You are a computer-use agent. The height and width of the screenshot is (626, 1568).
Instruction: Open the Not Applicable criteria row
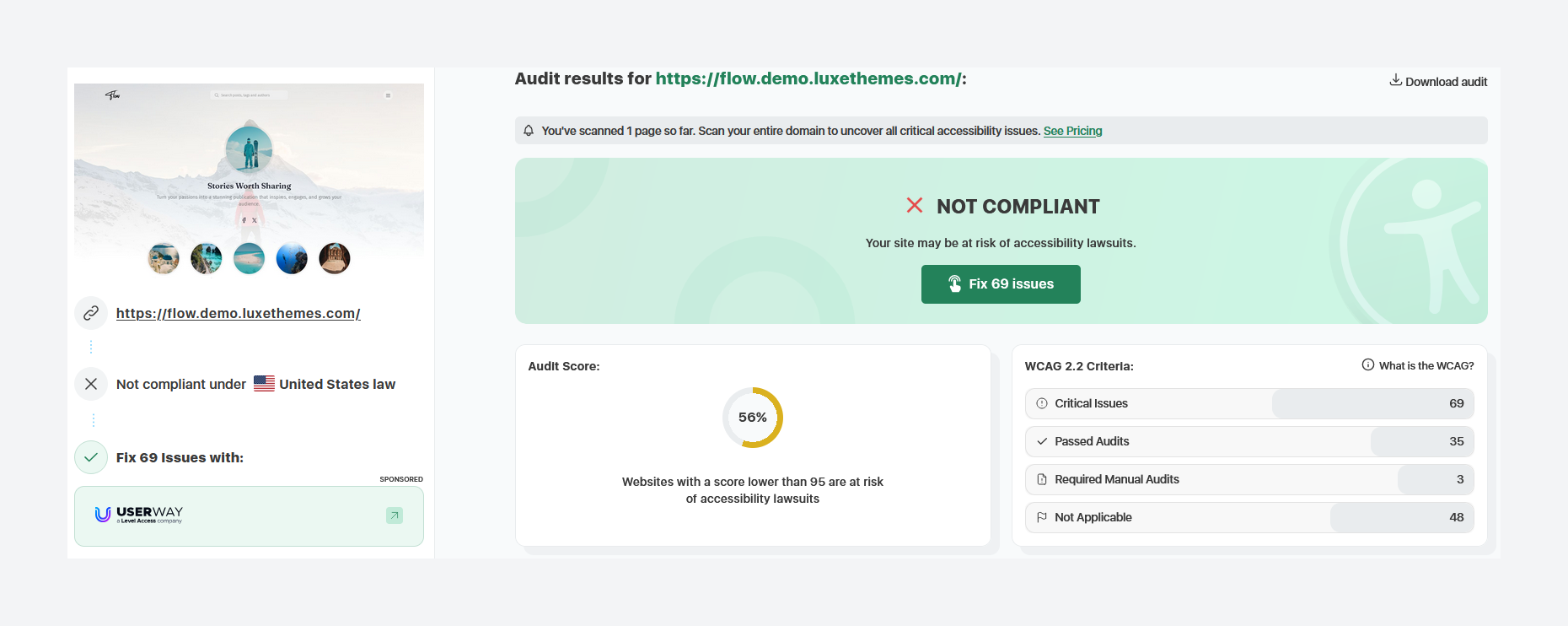point(1248,517)
